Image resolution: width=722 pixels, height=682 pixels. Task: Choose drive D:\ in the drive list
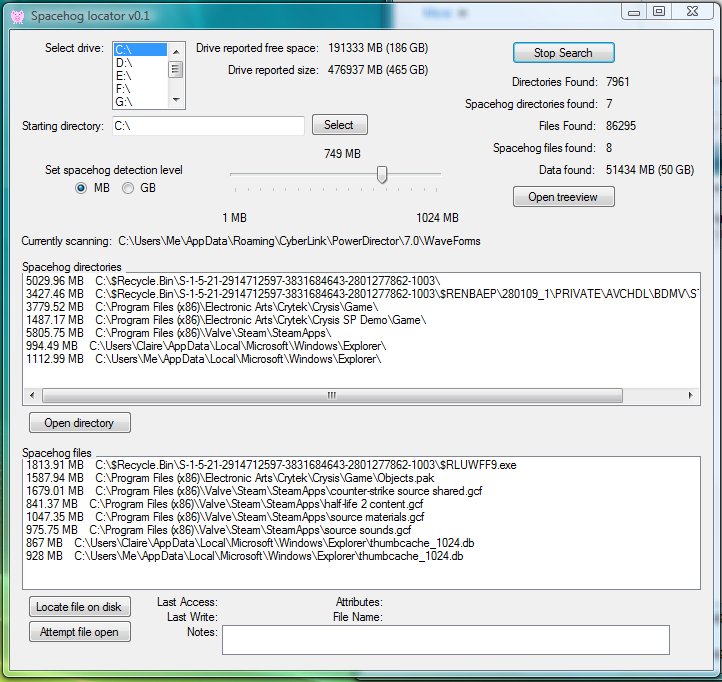click(x=125, y=62)
